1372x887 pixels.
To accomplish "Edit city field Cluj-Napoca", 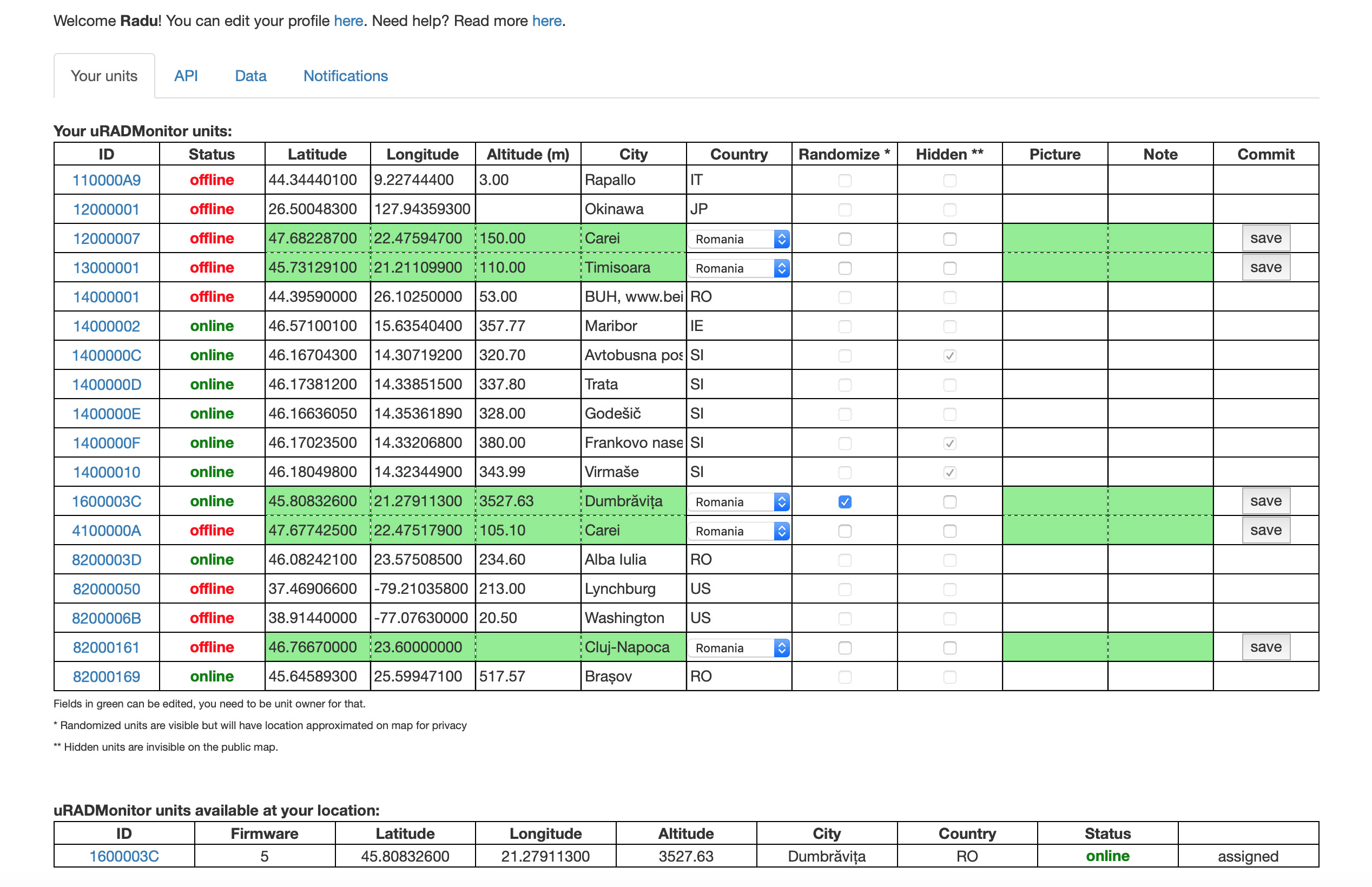I will (x=634, y=647).
